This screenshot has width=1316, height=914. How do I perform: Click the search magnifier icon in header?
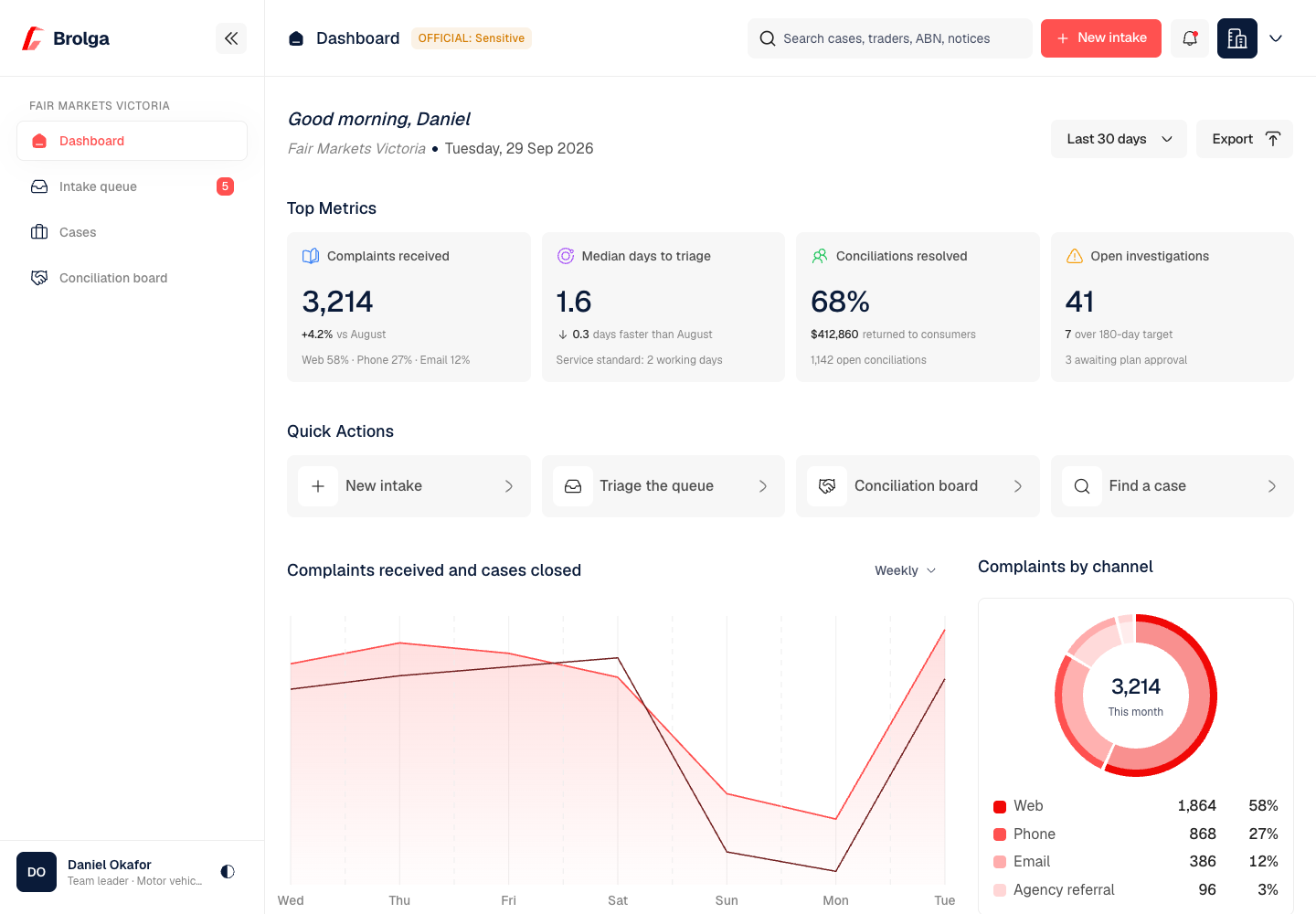768,38
